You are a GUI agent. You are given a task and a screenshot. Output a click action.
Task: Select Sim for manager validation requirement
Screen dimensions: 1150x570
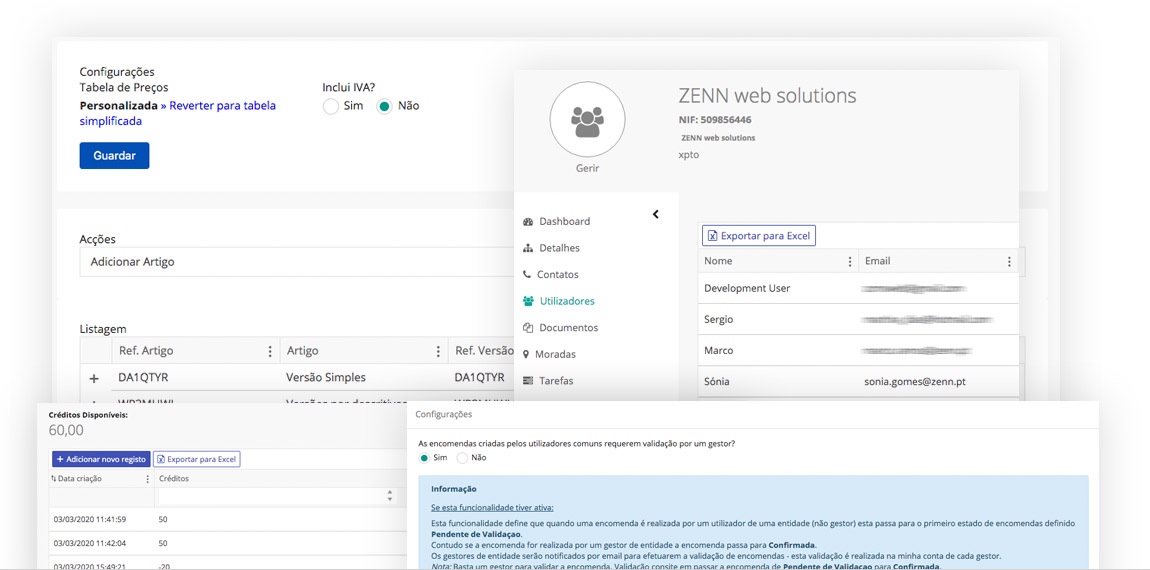coord(424,458)
